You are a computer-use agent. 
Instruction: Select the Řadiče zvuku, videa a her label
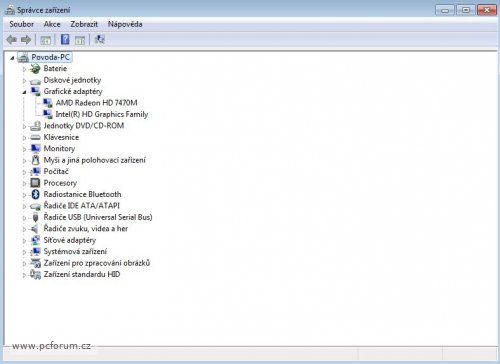(86, 229)
